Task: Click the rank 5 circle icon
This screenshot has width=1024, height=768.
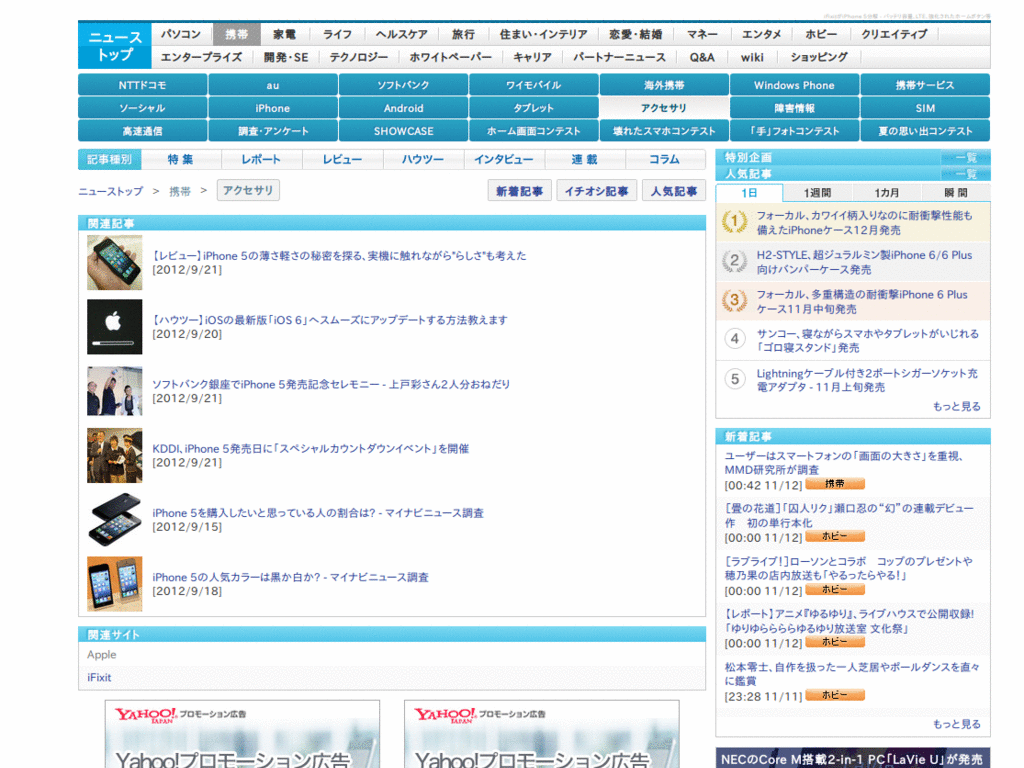Action: [x=735, y=379]
